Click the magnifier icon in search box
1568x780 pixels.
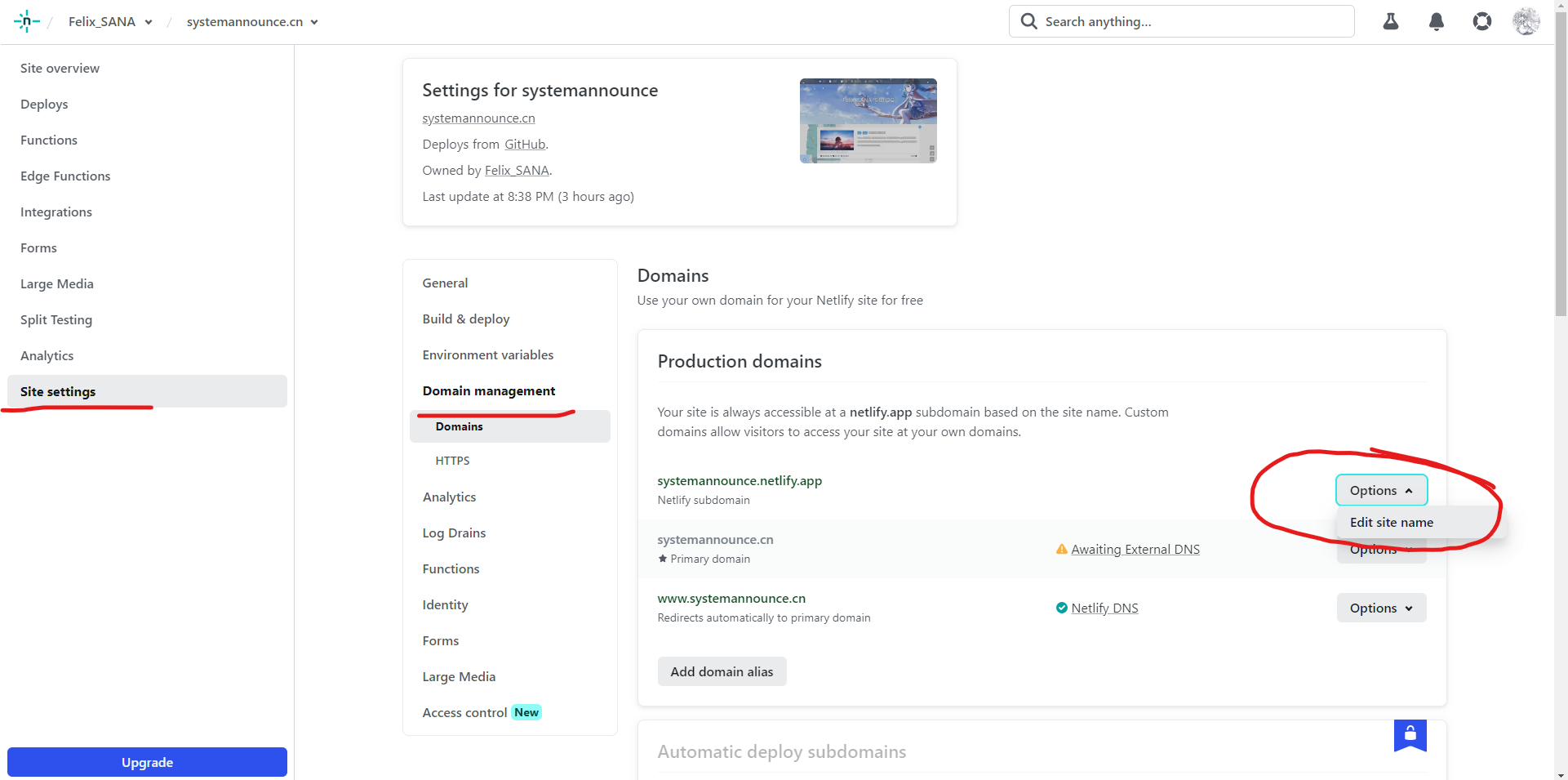coord(1029,21)
